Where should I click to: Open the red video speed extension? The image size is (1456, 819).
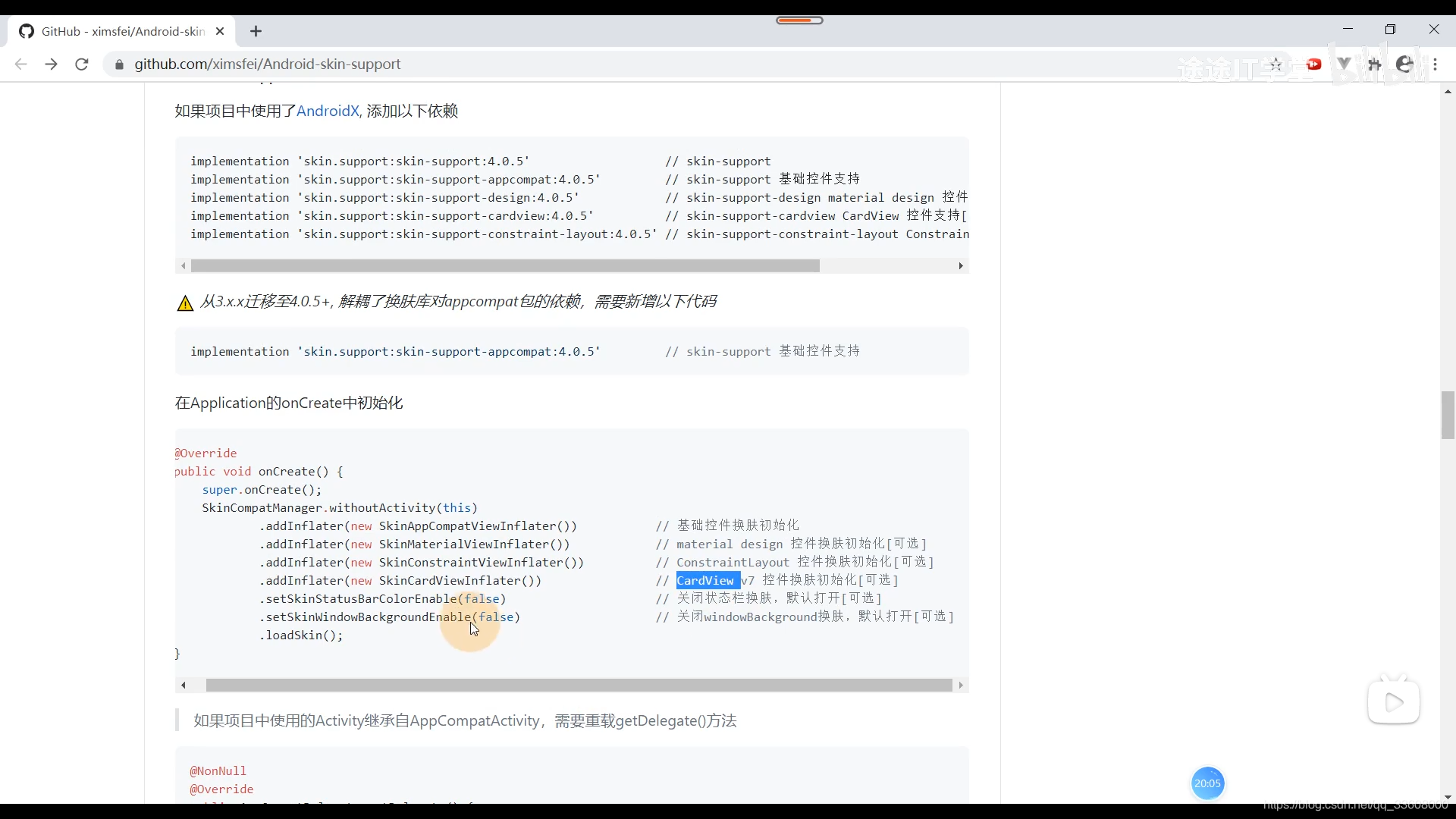click(x=1314, y=64)
